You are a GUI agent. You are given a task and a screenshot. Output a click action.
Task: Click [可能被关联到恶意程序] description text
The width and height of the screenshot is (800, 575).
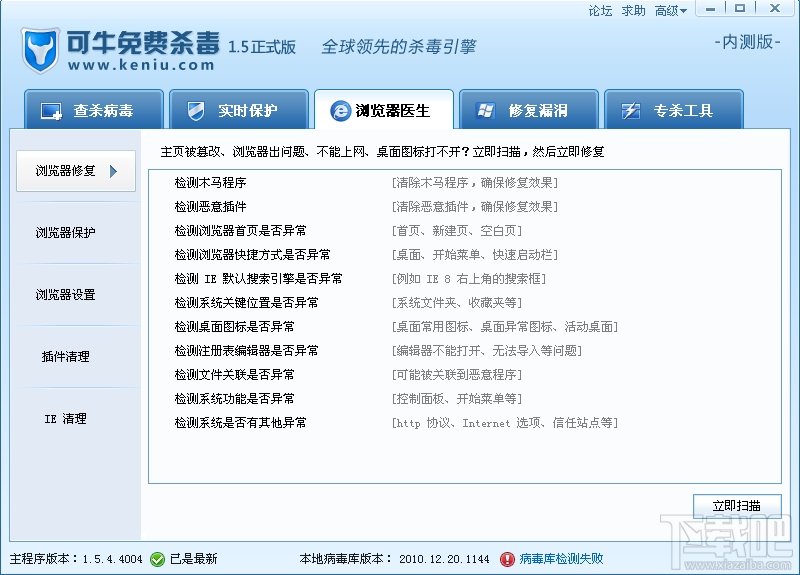point(457,374)
